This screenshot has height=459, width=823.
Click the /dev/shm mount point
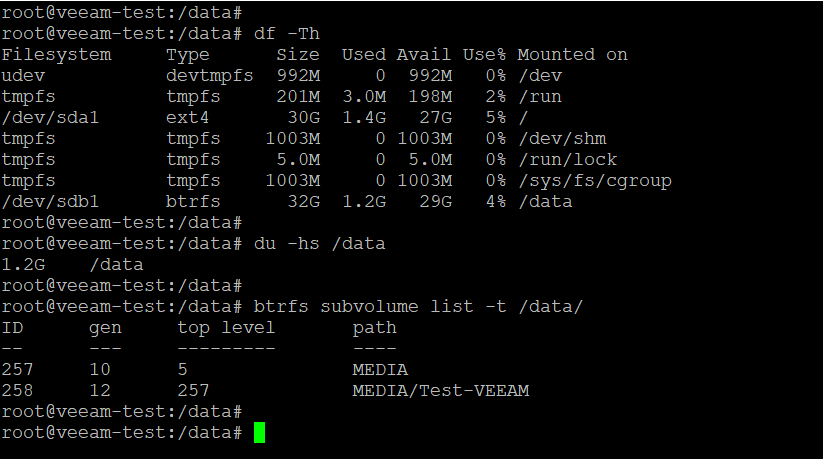562,139
